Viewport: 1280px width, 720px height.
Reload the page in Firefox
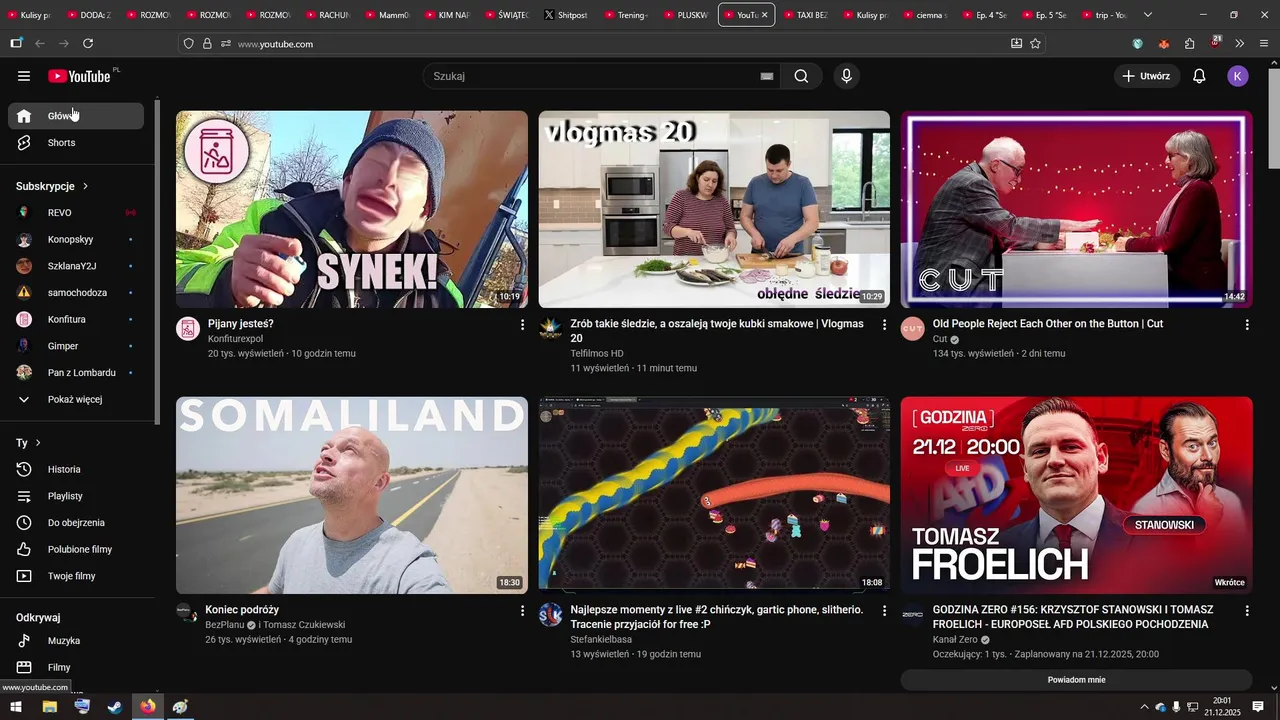88,44
